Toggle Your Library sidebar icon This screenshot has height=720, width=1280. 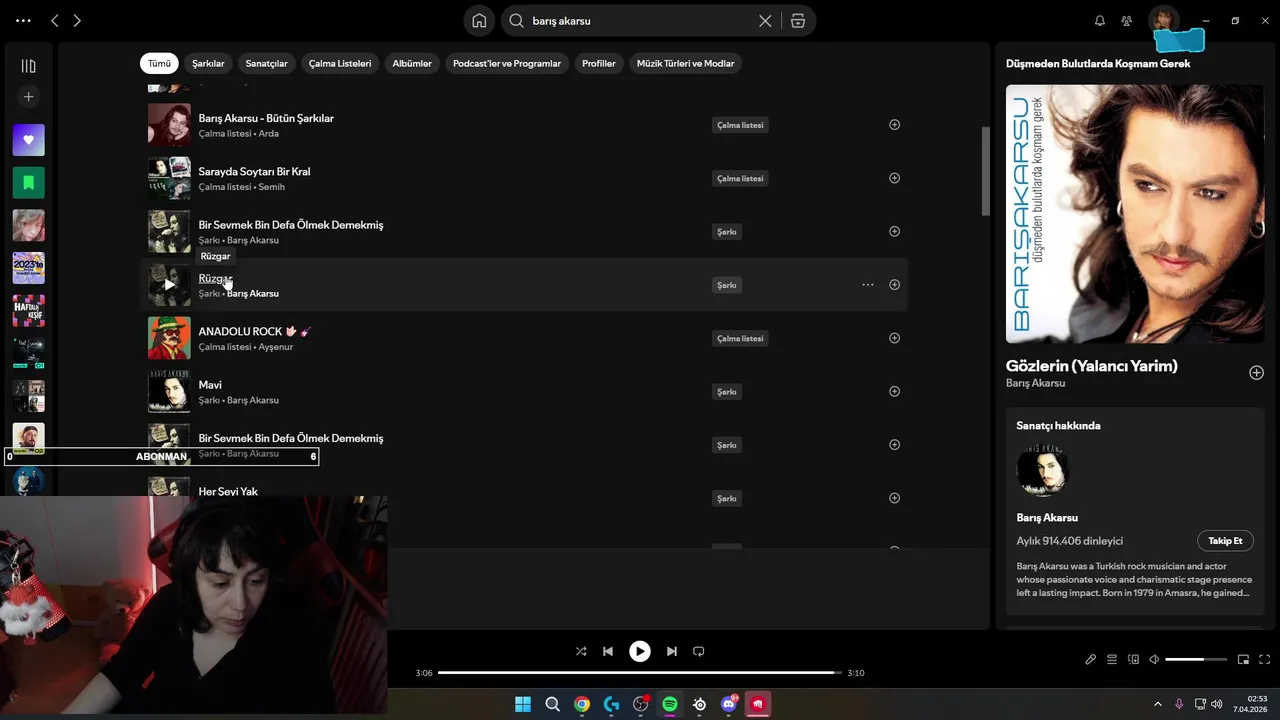pyautogui.click(x=28, y=66)
